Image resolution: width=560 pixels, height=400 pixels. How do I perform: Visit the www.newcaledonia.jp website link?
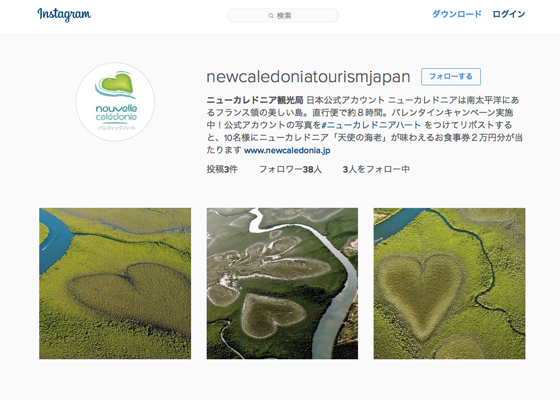(x=287, y=150)
